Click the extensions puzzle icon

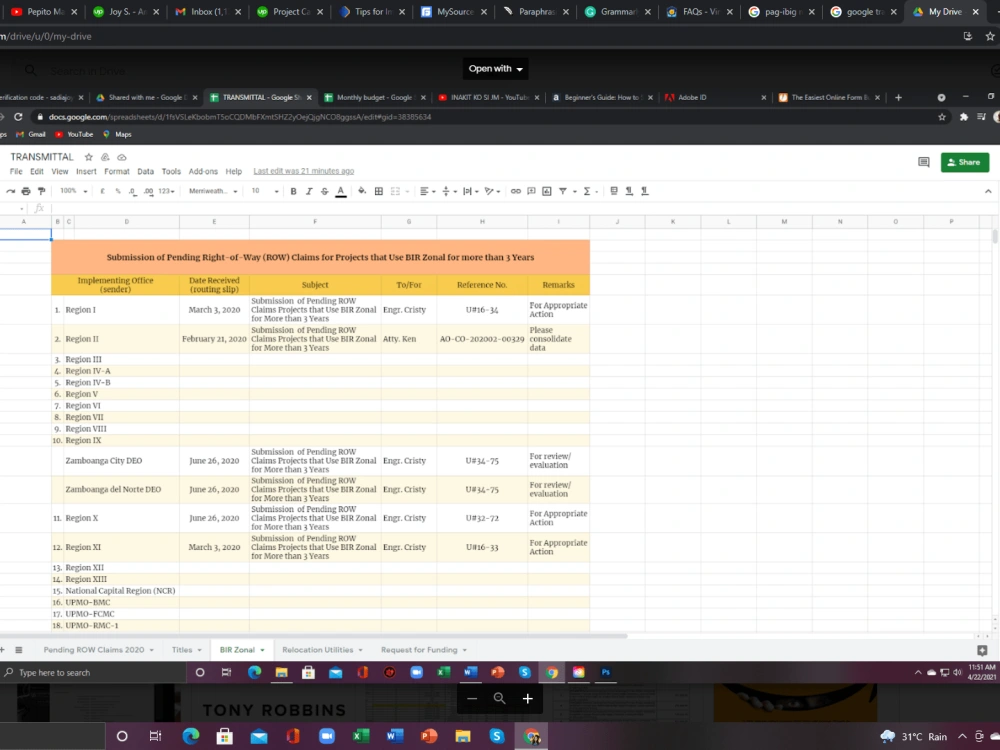click(x=964, y=117)
